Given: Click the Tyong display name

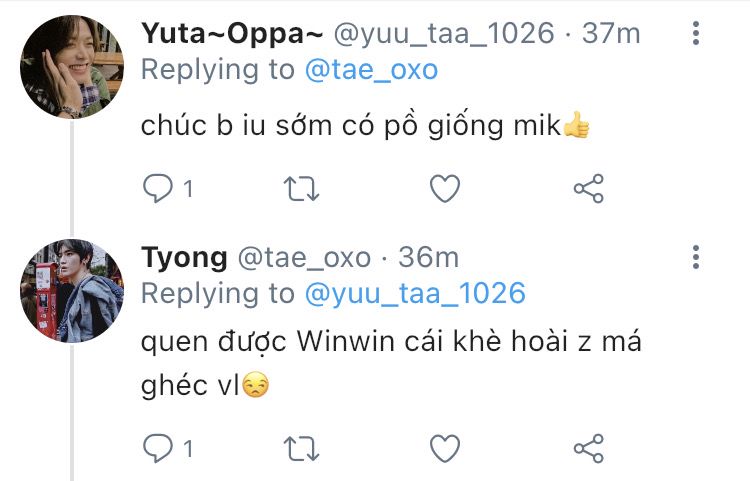Looking at the screenshot, I should (184, 257).
